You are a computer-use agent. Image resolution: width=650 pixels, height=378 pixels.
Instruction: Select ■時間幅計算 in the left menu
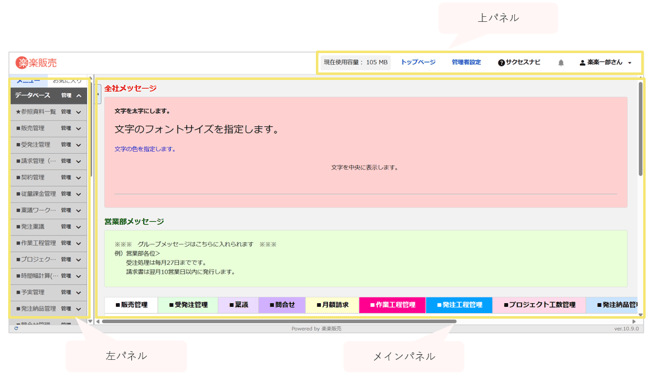tap(37, 276)
